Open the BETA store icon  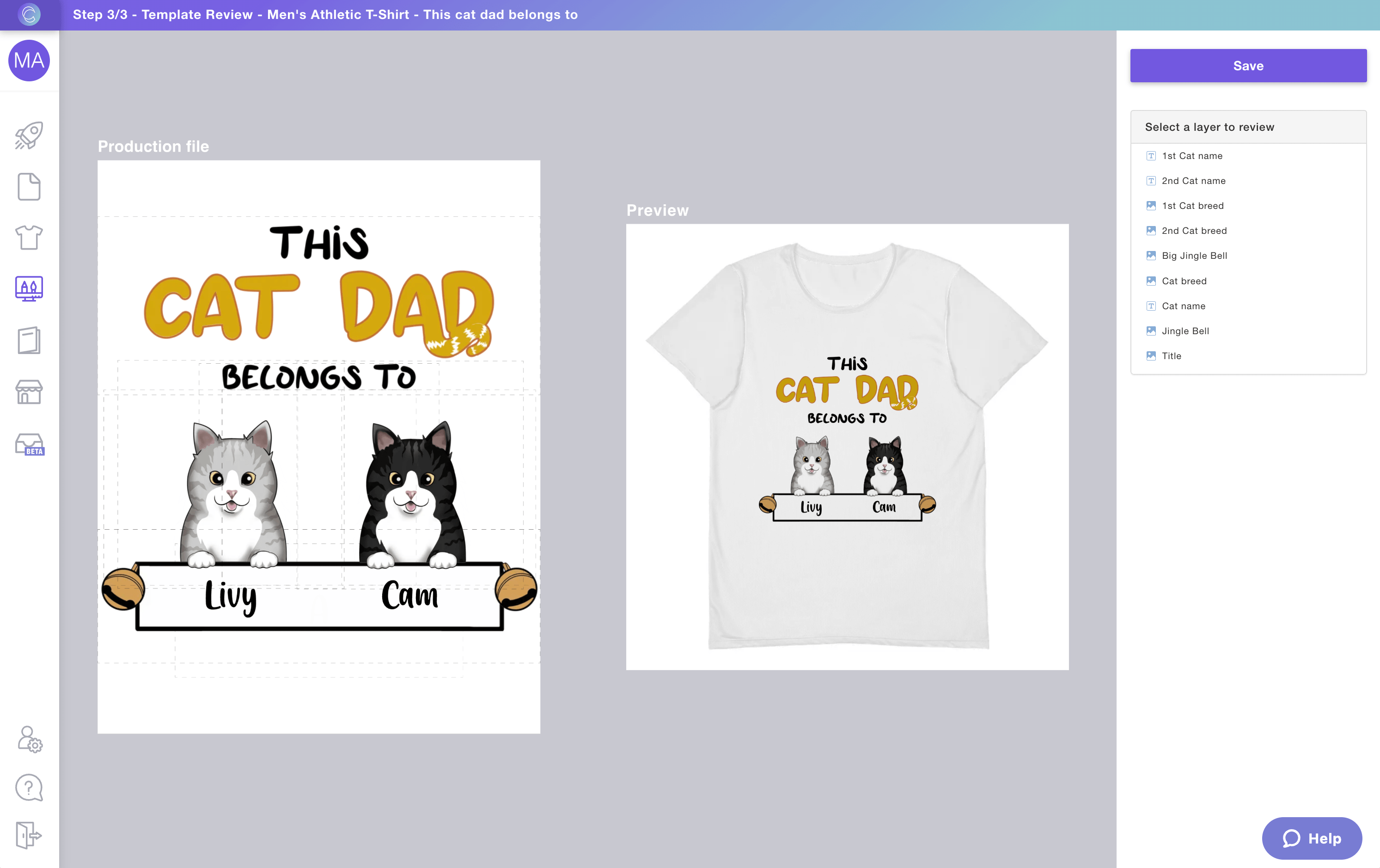tap(29, 444)
